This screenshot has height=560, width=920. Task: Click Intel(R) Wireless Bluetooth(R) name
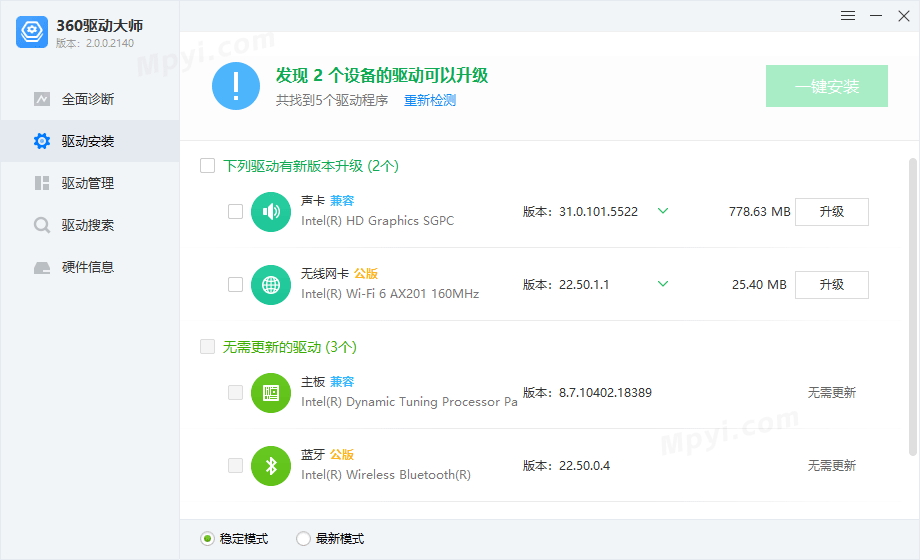click(386, 475)
